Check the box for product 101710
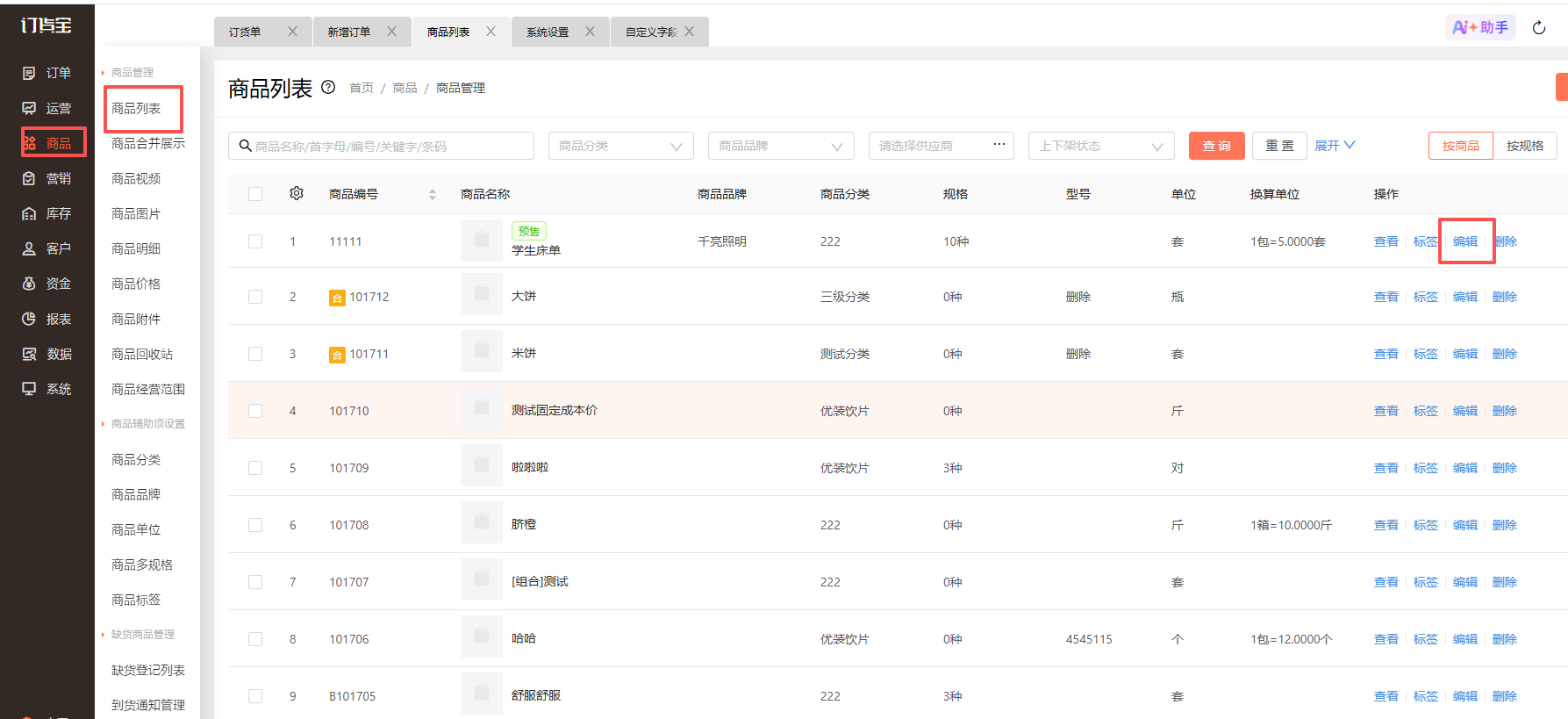The height and width of the screenshot is (719, 1568). [255, 411]
